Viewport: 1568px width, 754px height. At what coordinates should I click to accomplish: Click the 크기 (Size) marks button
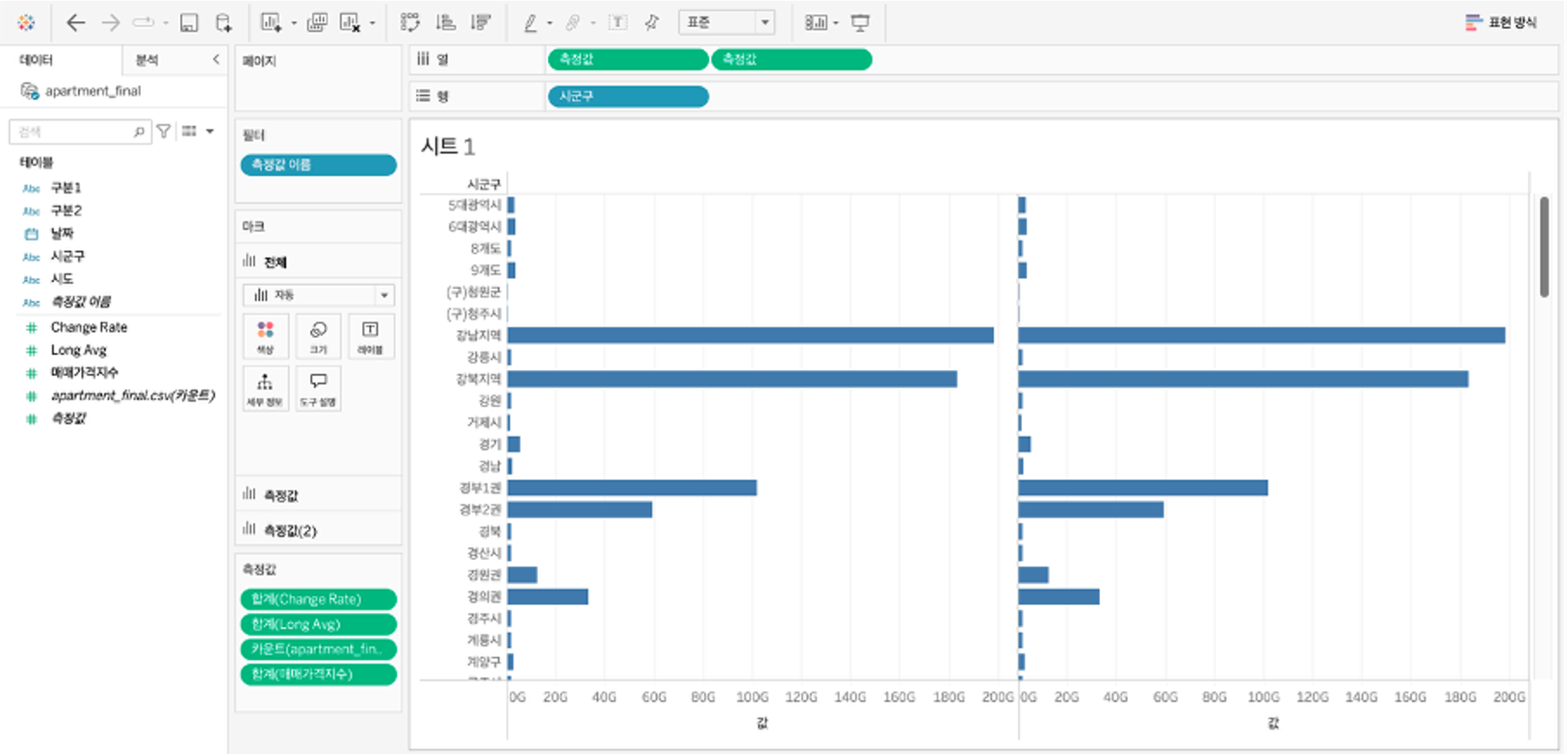point(318,336)
